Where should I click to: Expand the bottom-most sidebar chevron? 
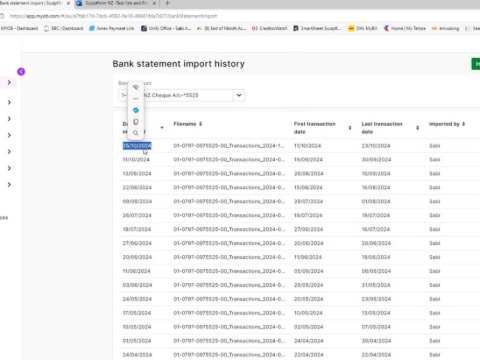[x=9, y=185]
